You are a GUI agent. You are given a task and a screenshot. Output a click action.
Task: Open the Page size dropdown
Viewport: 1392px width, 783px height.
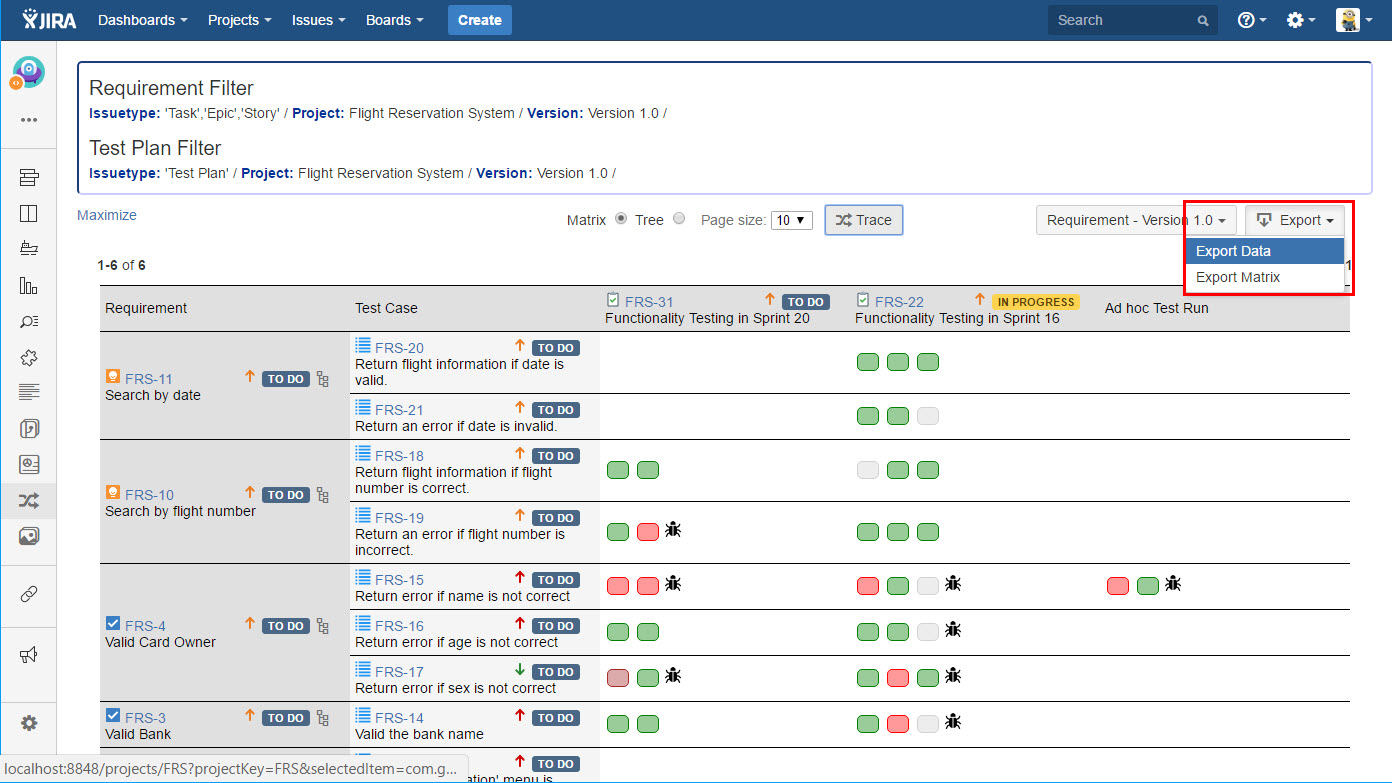[x=791, y=220]
